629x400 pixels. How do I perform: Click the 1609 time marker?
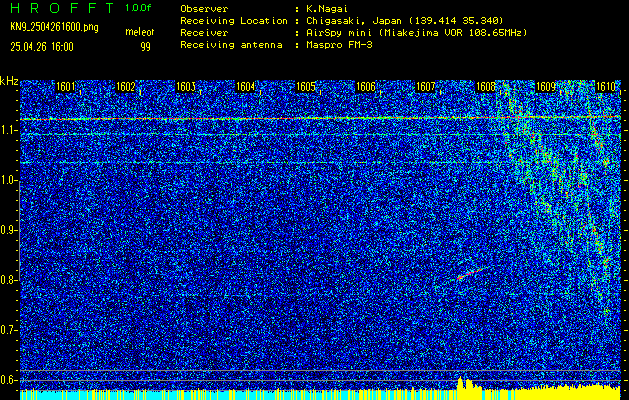coord(546,87)
